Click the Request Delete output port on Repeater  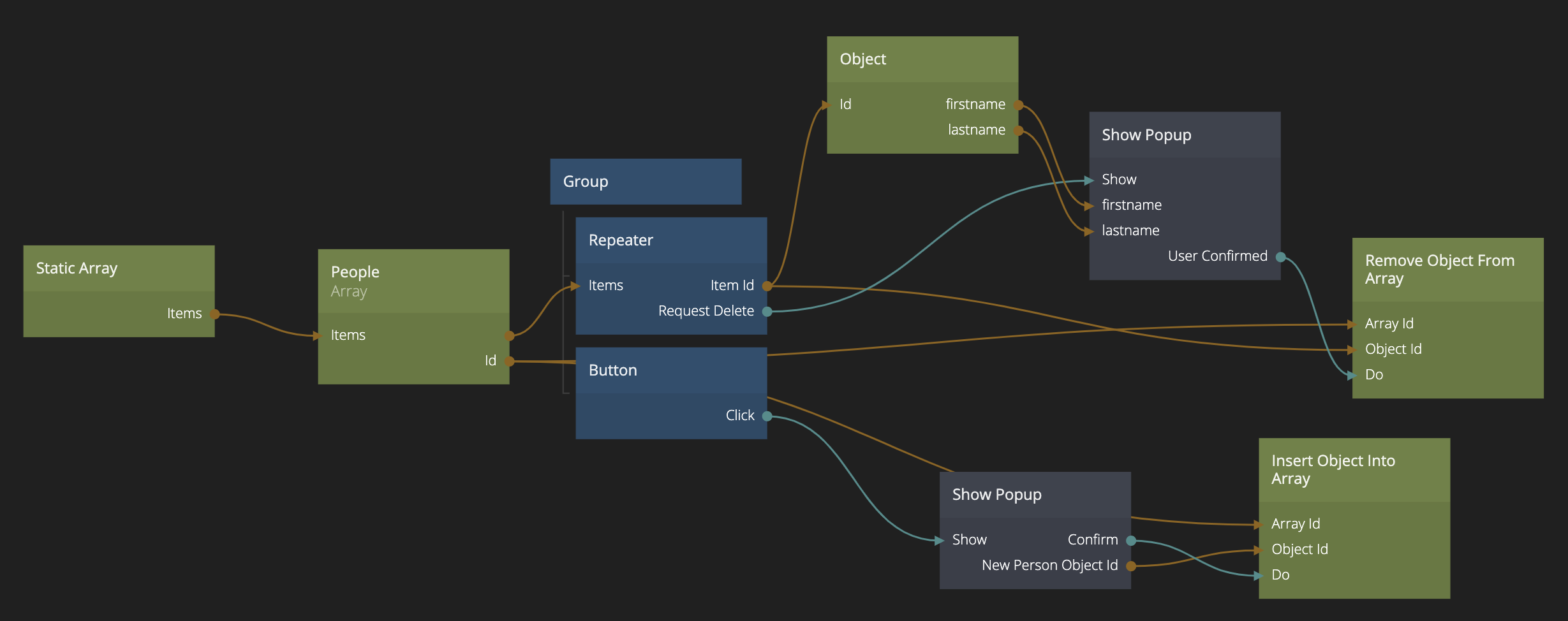coord(767,312)
